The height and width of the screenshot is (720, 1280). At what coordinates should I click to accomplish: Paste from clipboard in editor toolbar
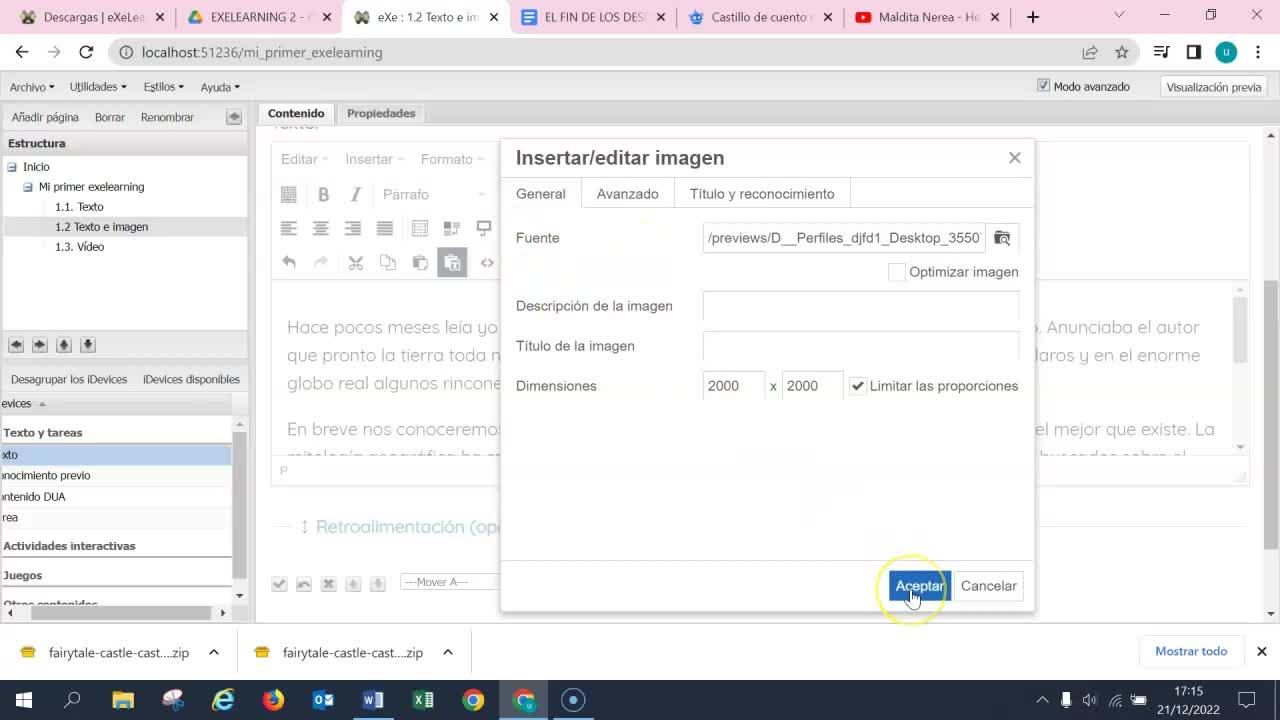tap(420, 262)
